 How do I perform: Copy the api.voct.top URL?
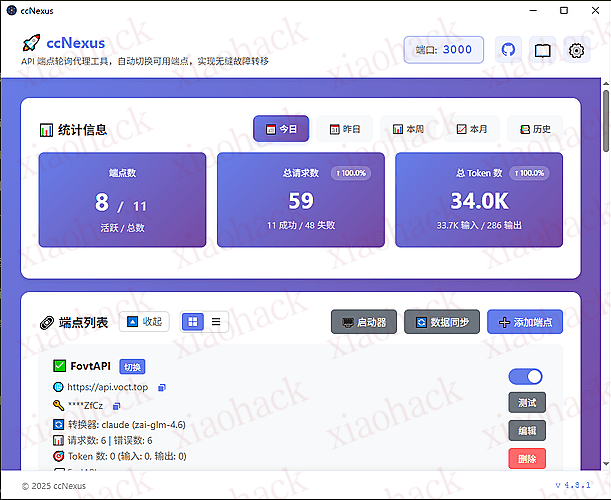[x=163, y=386]
